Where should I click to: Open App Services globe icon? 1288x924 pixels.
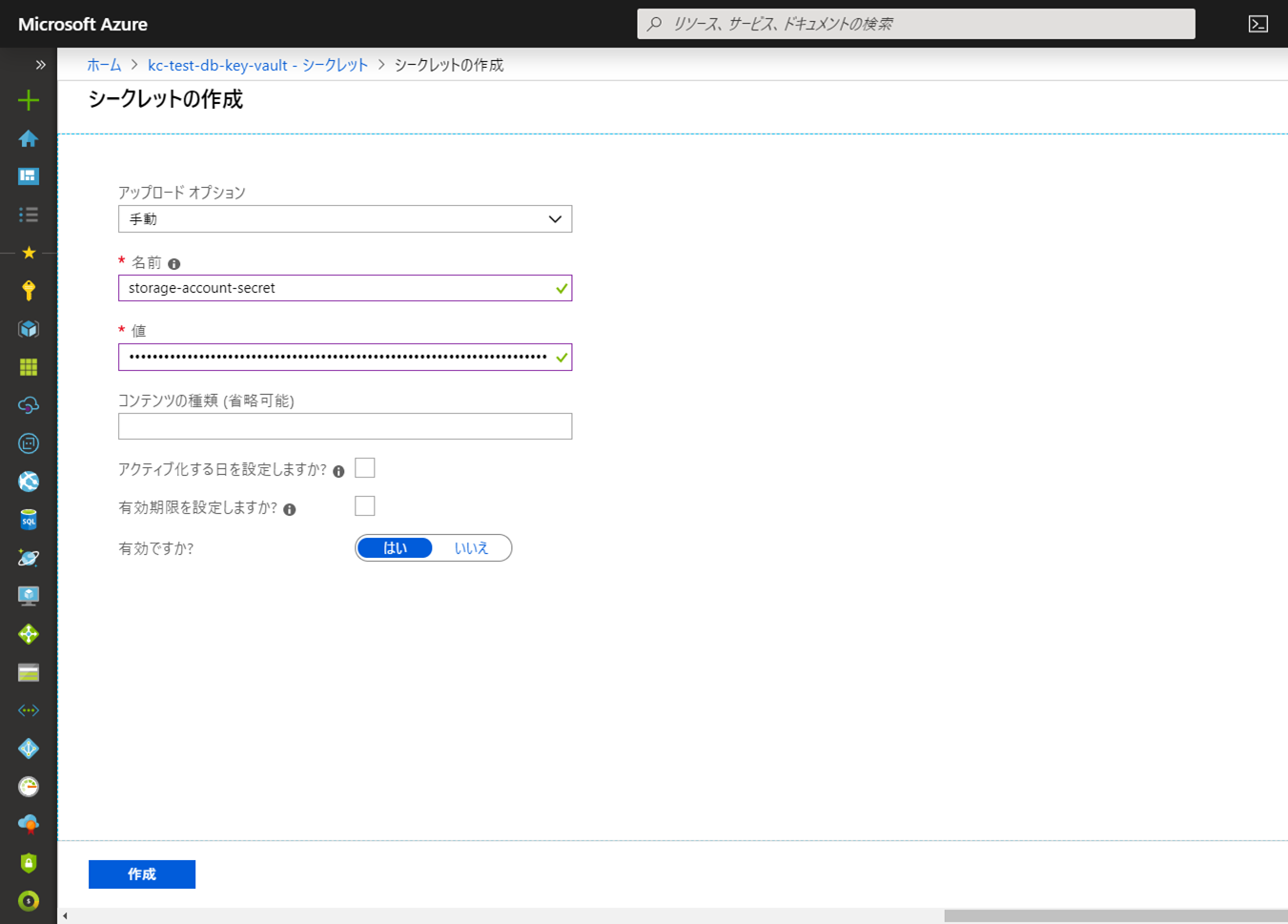pos(29,482)
